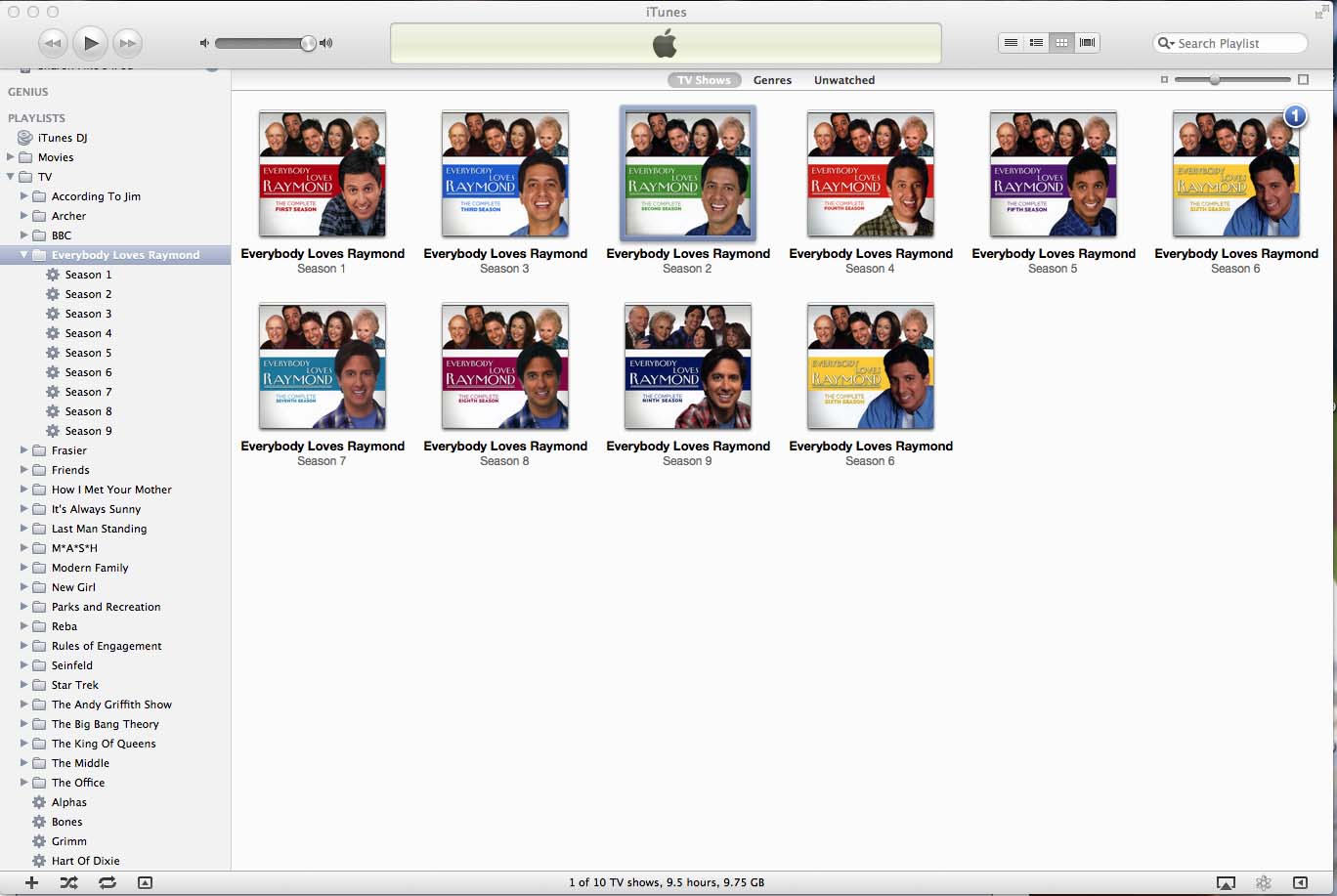
Task: Collapse Everybody Loves Raymond folder
Action: [x=24, y=255]
